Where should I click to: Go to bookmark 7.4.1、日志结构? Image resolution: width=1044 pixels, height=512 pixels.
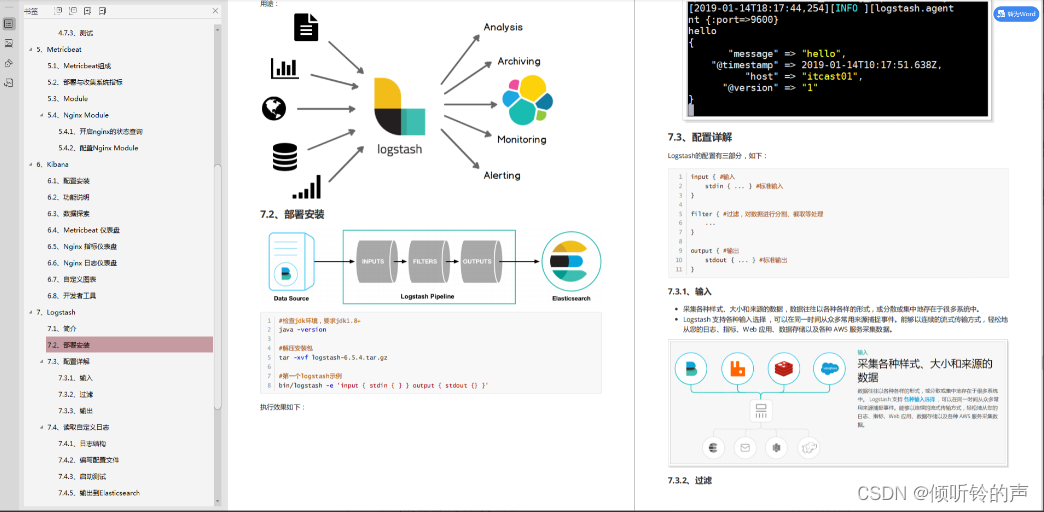pyautogui.click(x=82, y=443)
